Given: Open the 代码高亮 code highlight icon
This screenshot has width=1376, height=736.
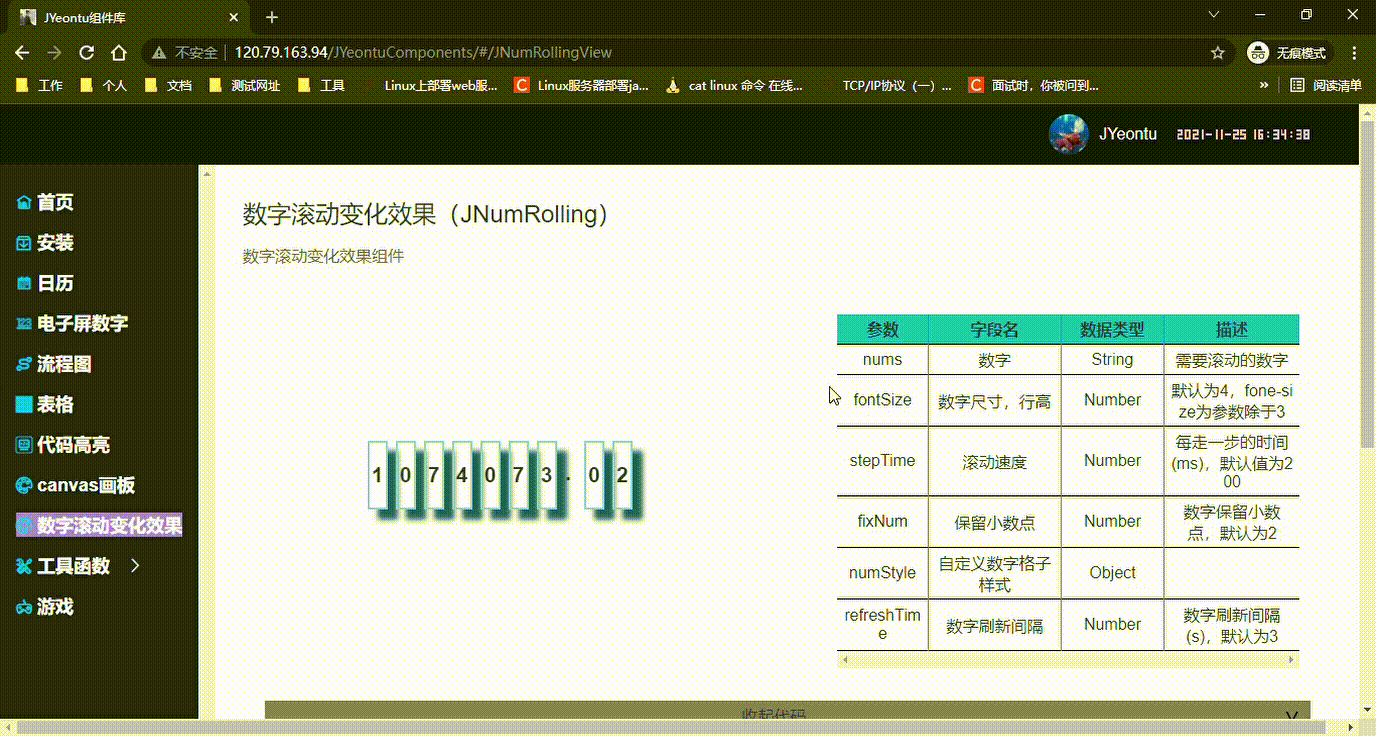Looking at the screenshot, I should (23, 444).
